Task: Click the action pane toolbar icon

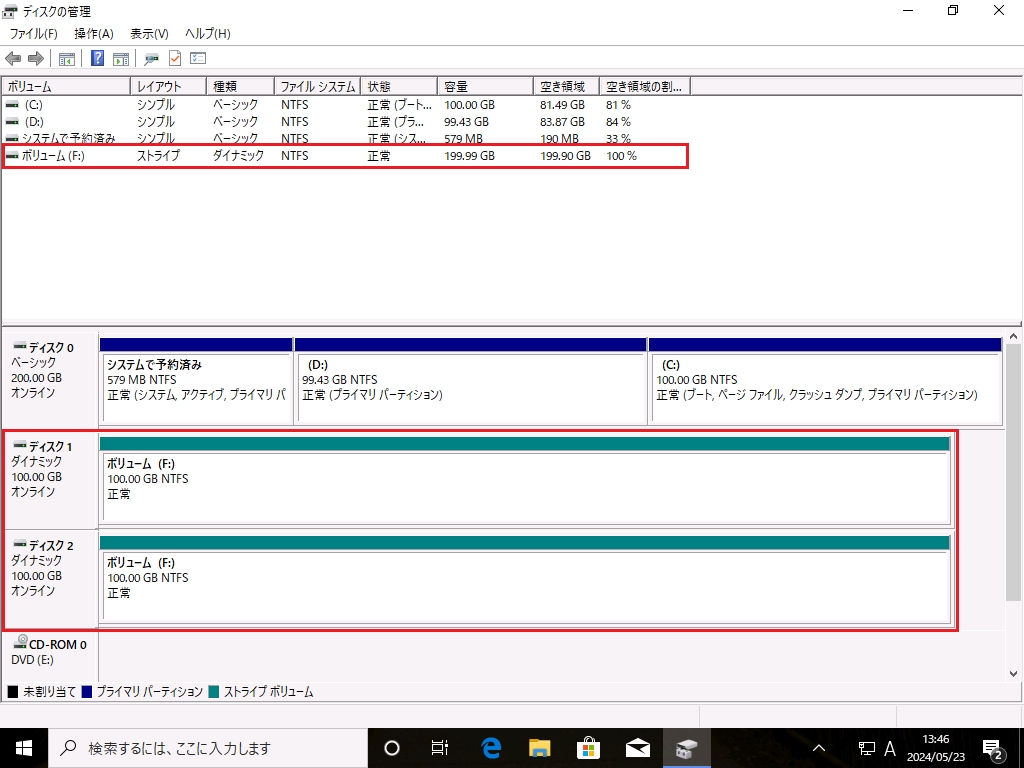Action: (x=121, y=59)
